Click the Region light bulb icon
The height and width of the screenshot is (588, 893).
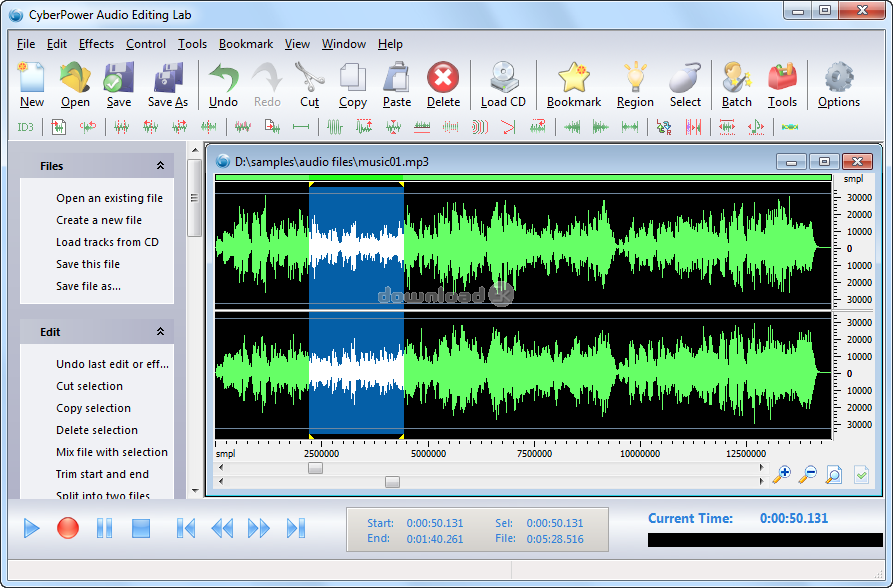coord(635,77)
